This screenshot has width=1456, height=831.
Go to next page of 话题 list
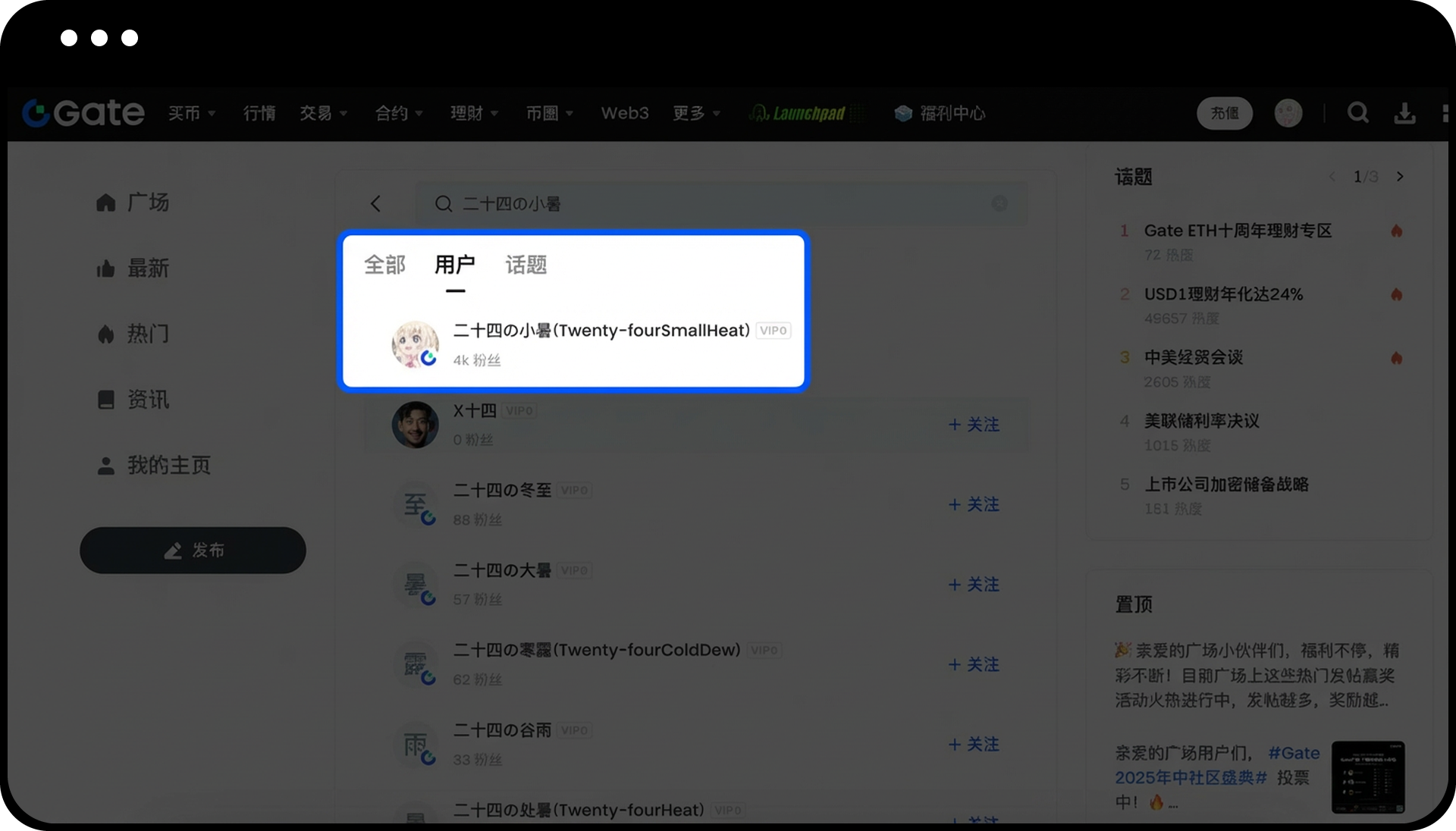pyautogui.click(x=1400, y=177)
